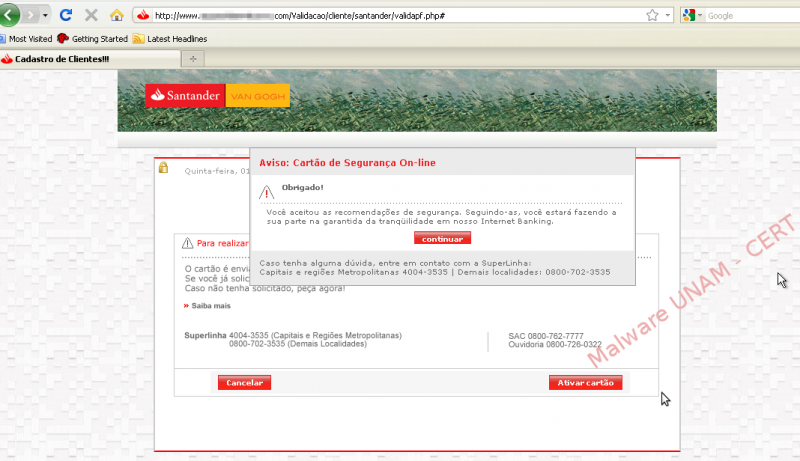Click the Caso tenha alguma dúvida SuperLinha text

(x=395, y=263)
